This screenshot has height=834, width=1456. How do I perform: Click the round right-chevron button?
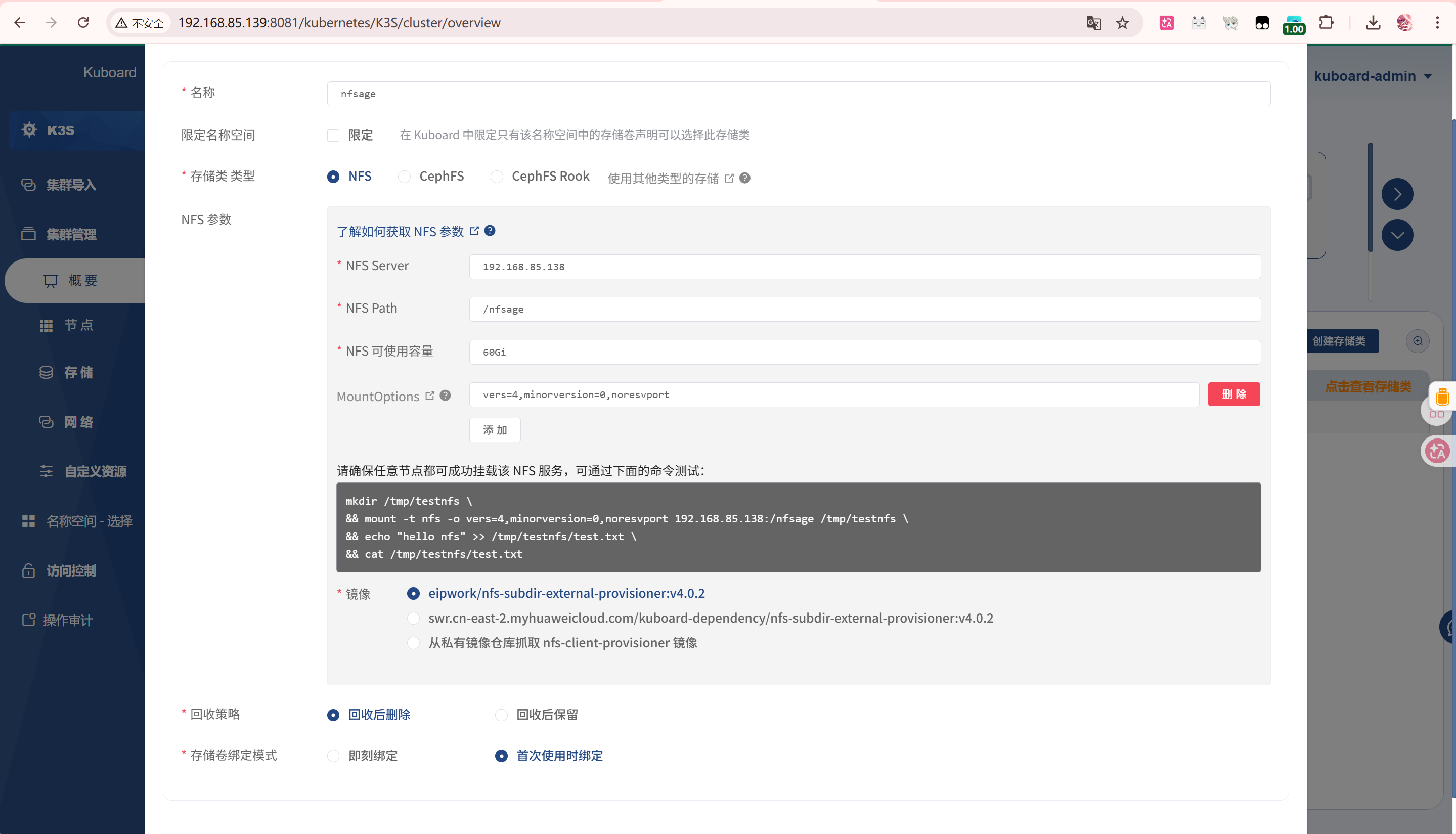[1397, 194]
